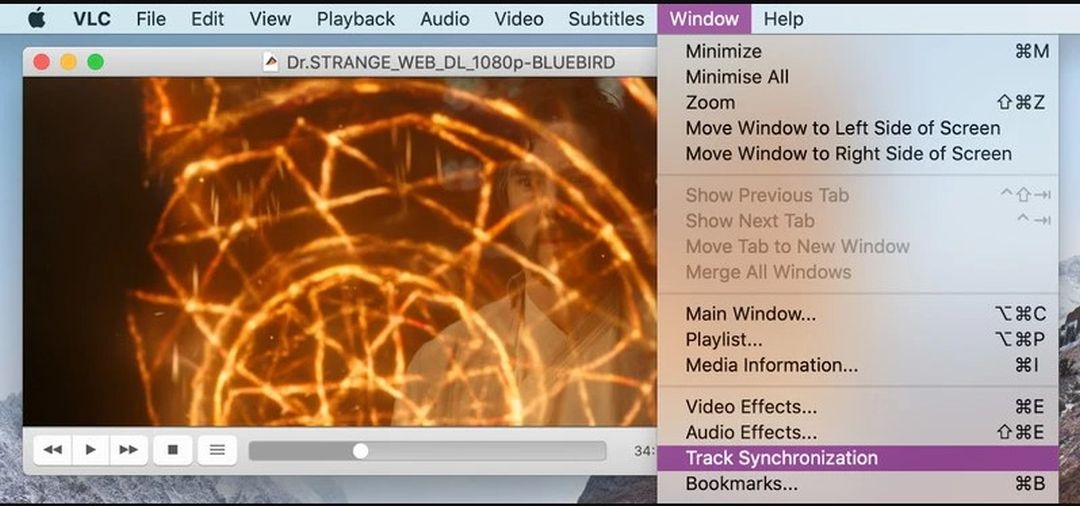
Task: Open Playlist... from the Window menu
Action: tap(858, 339)
